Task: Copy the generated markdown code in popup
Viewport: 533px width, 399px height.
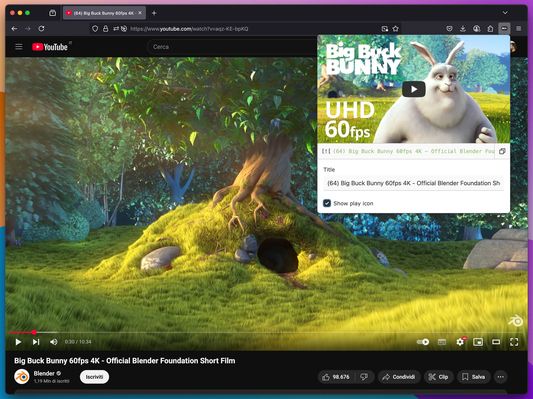Action: [x=502, y=151]
